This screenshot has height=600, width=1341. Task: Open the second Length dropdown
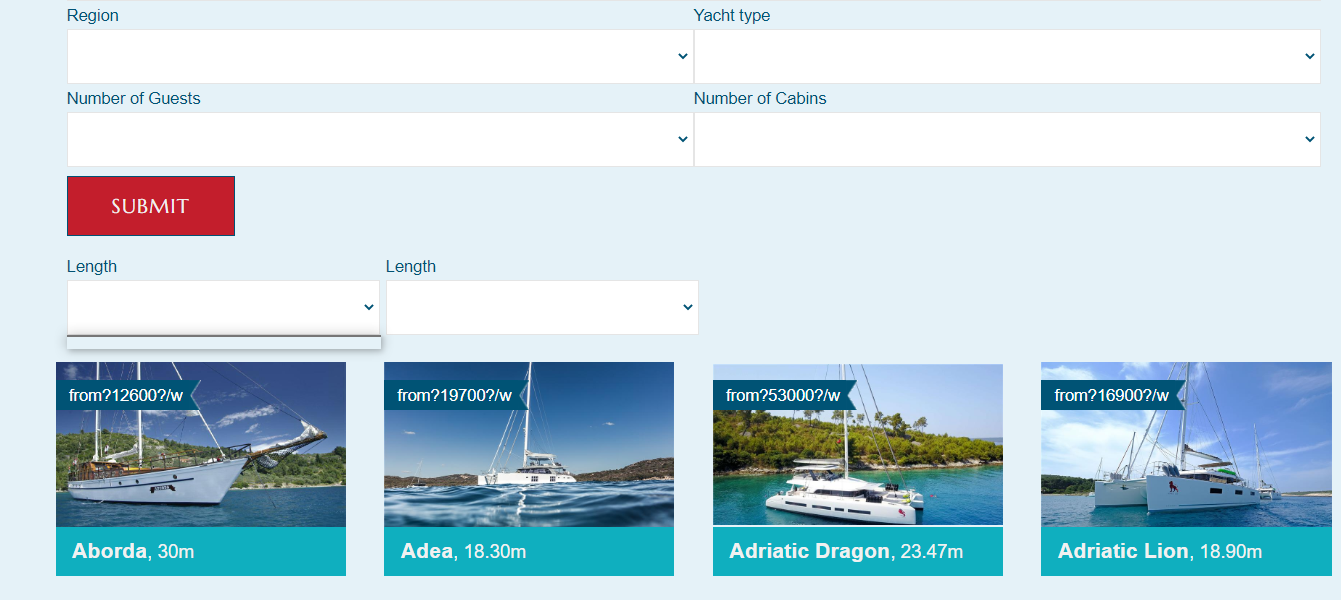542,307
